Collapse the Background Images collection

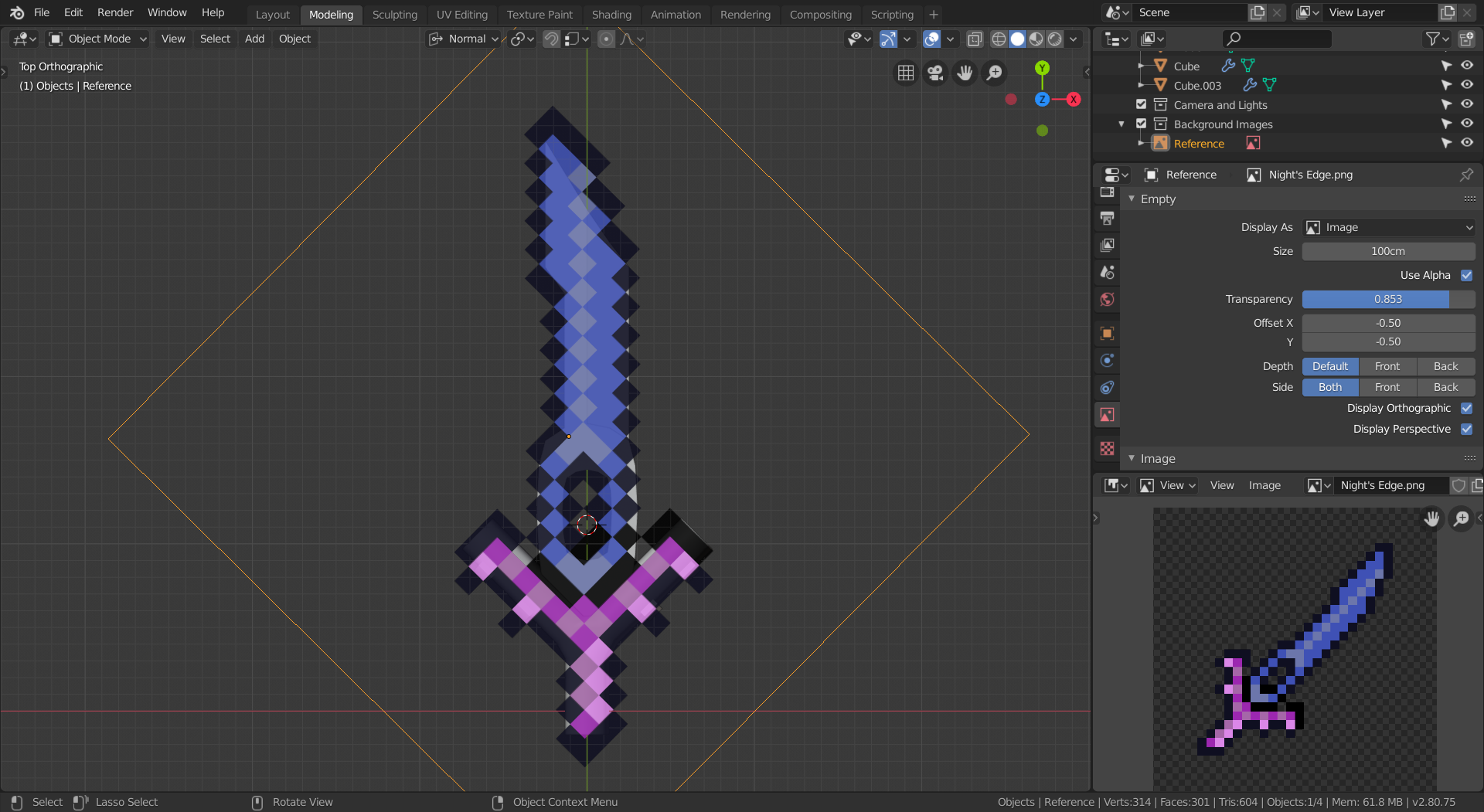click(x=1122, y=124)
